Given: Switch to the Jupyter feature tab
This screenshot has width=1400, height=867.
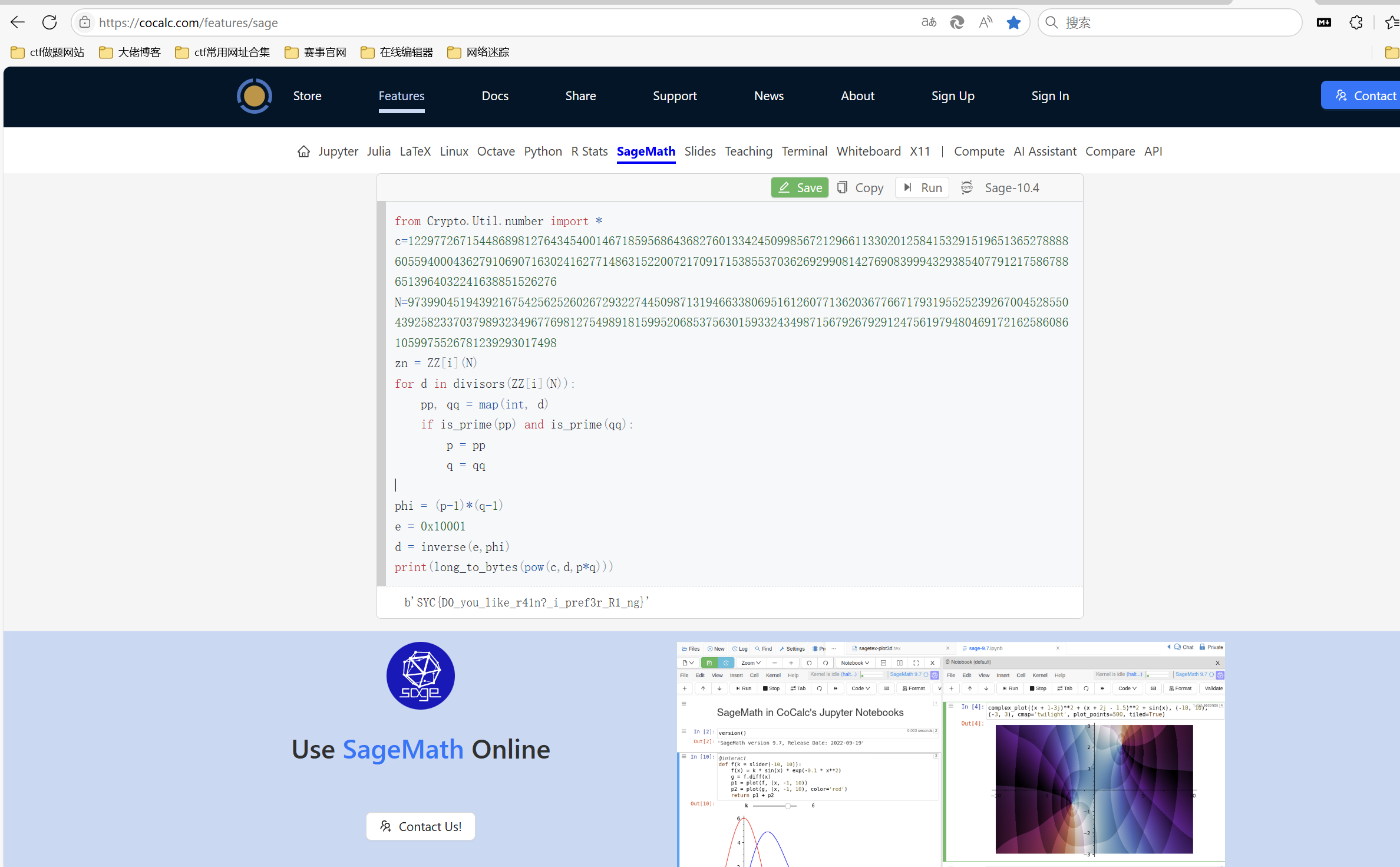Looking at the screenshot, I should [x=338, y=151].
